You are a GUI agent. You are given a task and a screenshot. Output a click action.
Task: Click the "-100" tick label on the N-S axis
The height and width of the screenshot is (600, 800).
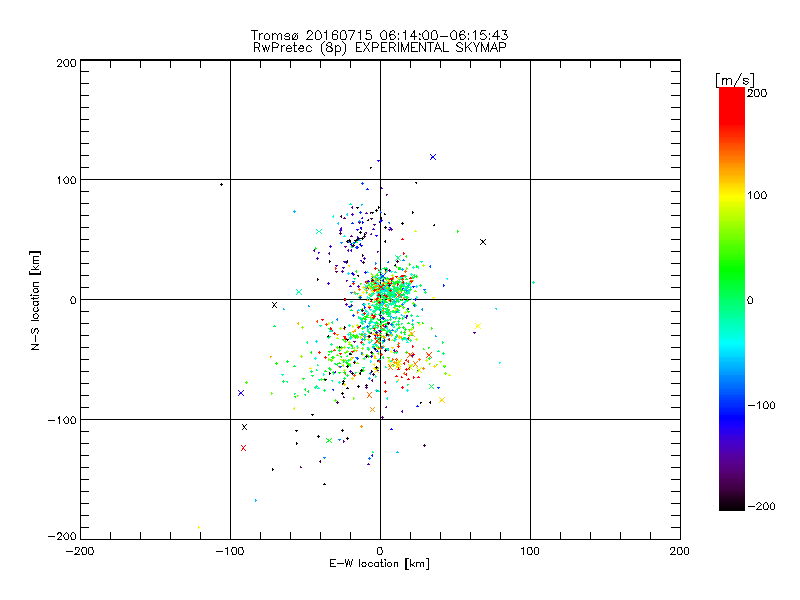pos(62,420)
